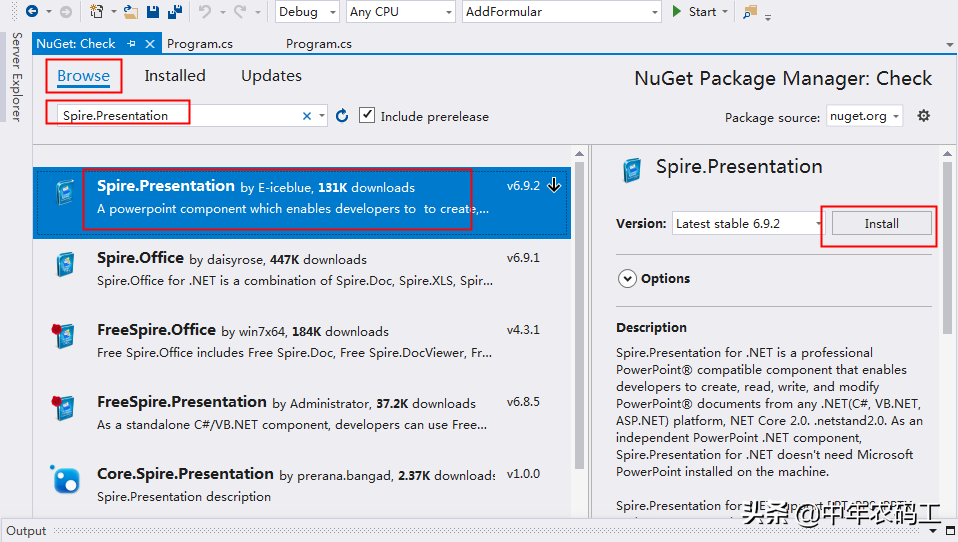Screen dimensions: 958x542
Task: Pin the NuGet: Check tab
Action: tap(131, 44)
